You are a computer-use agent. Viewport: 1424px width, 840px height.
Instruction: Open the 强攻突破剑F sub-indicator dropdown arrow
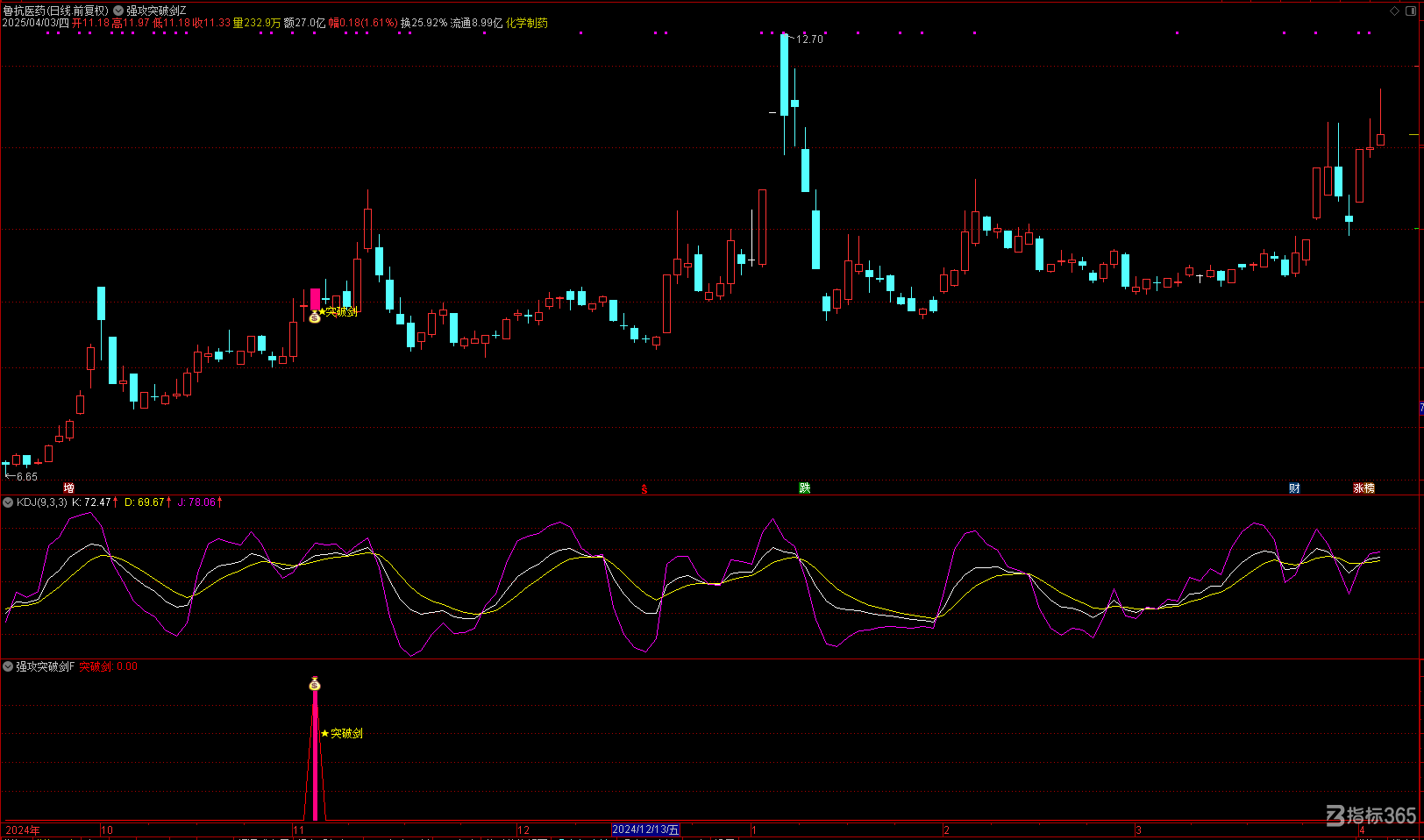pyautogui.click(x=8, y=666)
